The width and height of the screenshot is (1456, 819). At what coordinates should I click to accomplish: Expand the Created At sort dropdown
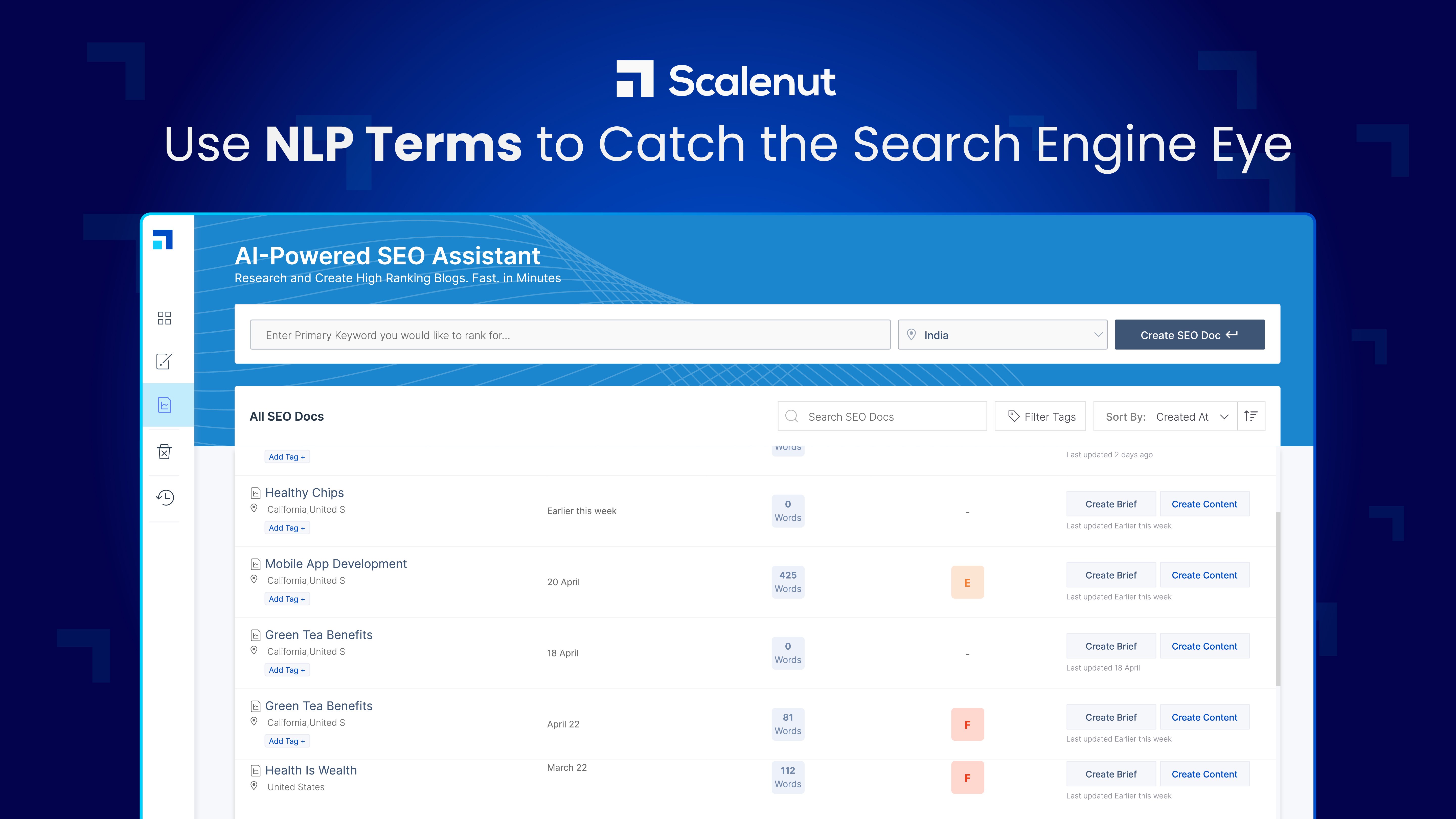[1193, 417]
